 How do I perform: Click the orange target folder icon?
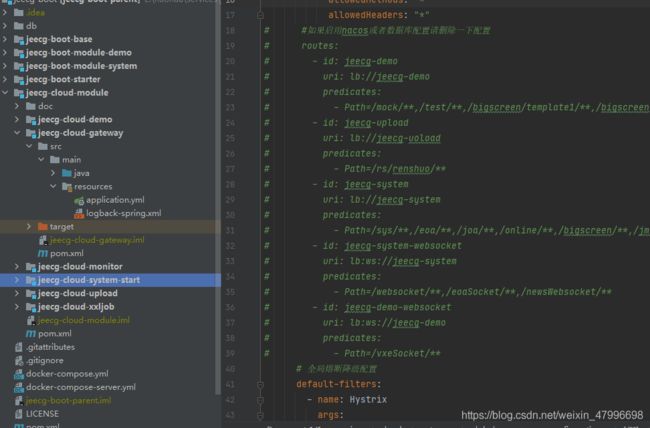pyautogui.click(x=43, y=226)
